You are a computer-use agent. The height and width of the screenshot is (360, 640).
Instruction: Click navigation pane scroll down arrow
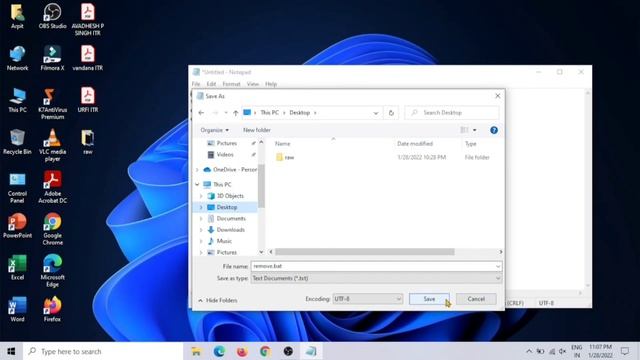tap(261, 252)
